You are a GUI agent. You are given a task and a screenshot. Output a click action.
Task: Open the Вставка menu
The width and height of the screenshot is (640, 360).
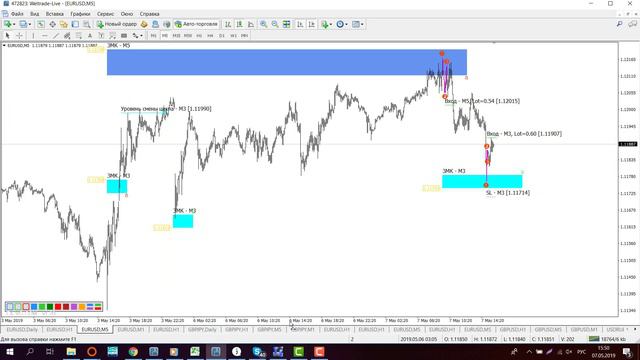[x=54, y=14]
